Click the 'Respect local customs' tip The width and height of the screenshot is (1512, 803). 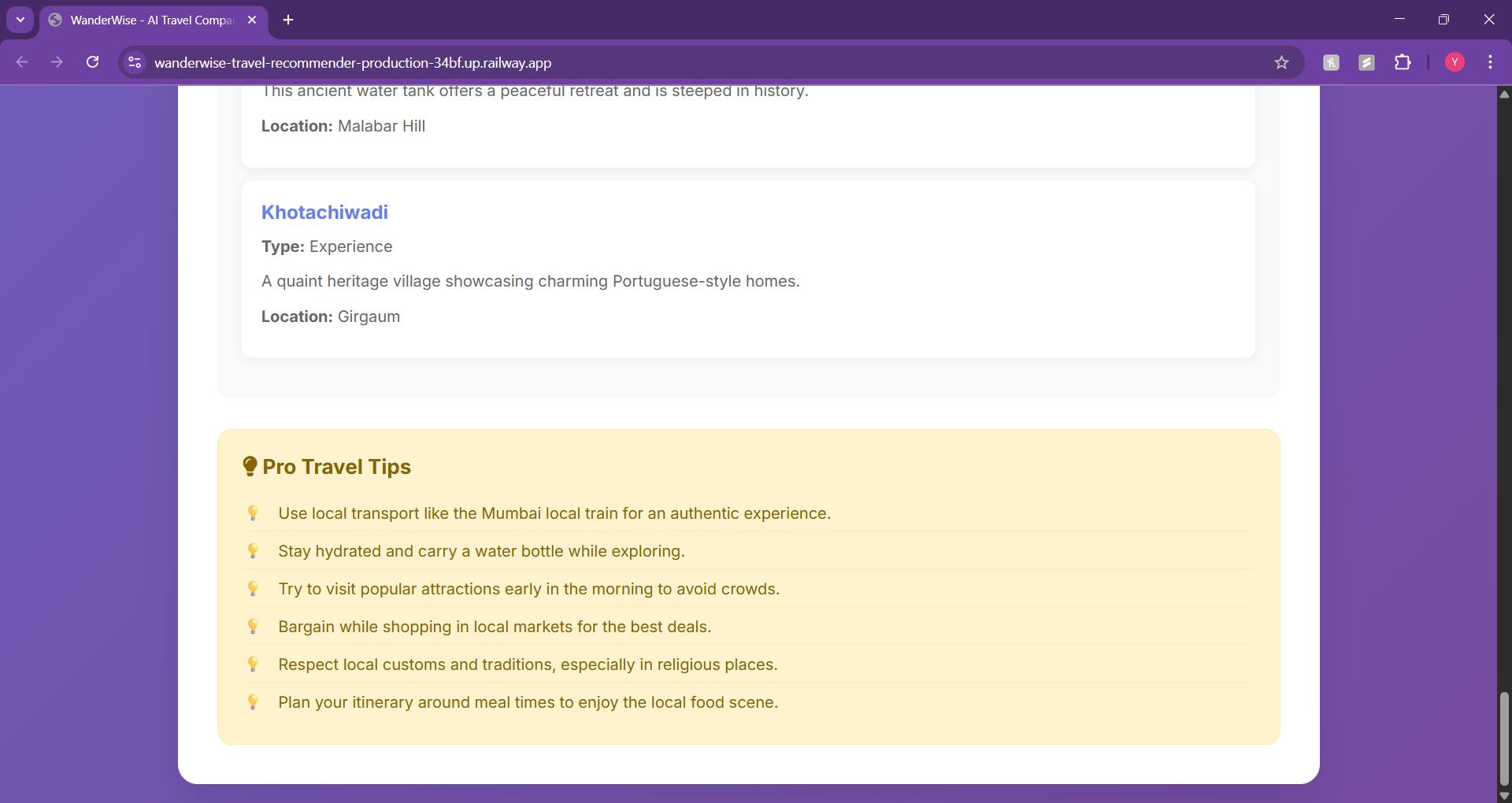[x=528, y=664]
